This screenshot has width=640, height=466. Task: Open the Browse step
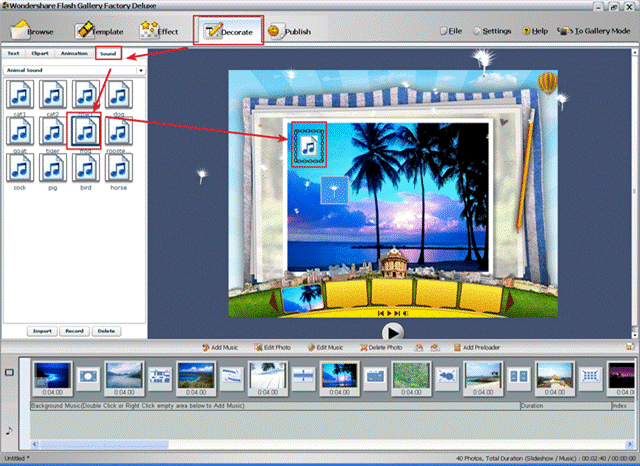32,31
